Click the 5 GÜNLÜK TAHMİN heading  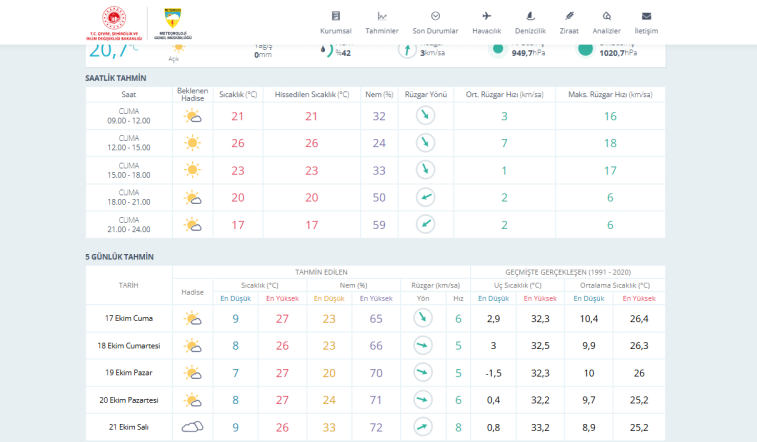120,256
